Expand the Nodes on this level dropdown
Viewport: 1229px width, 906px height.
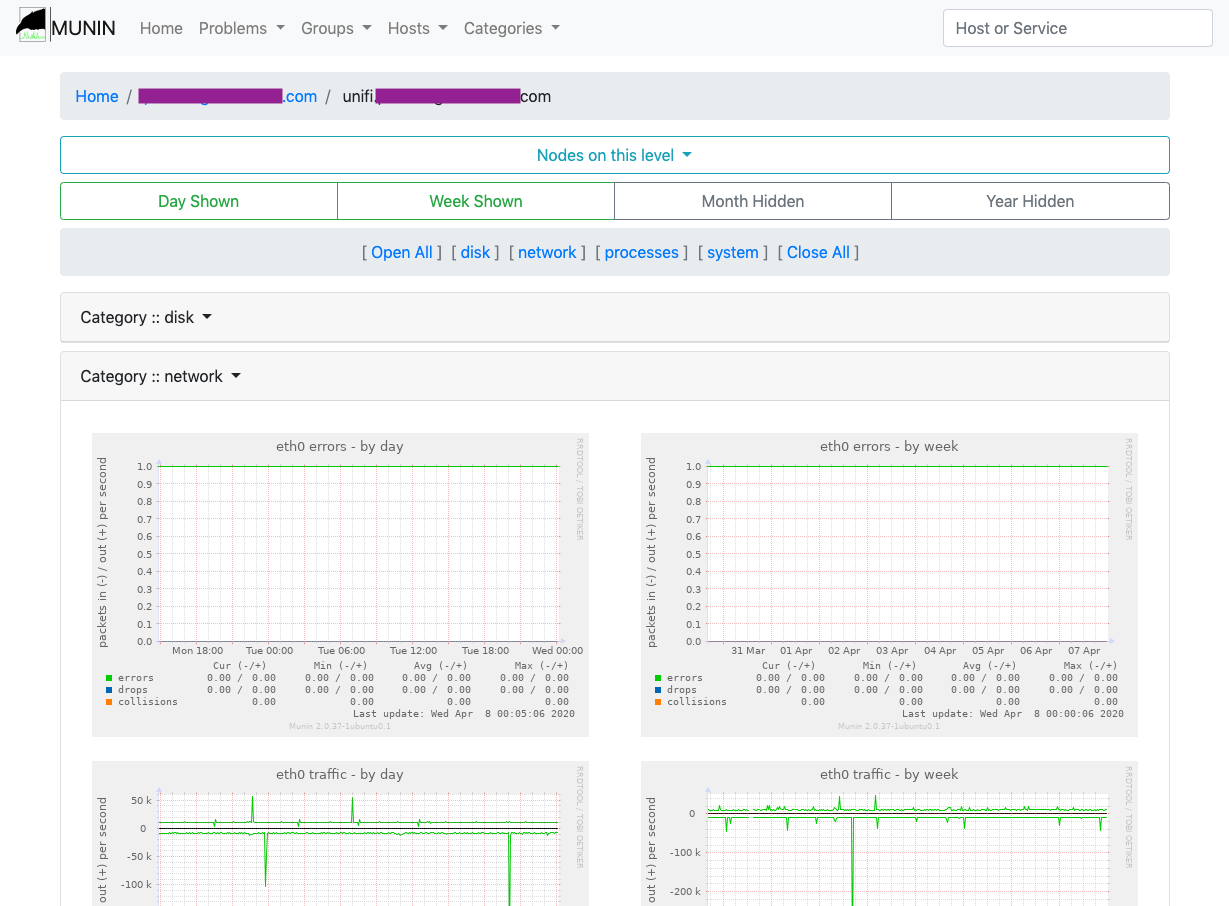(x=614, y=155)
